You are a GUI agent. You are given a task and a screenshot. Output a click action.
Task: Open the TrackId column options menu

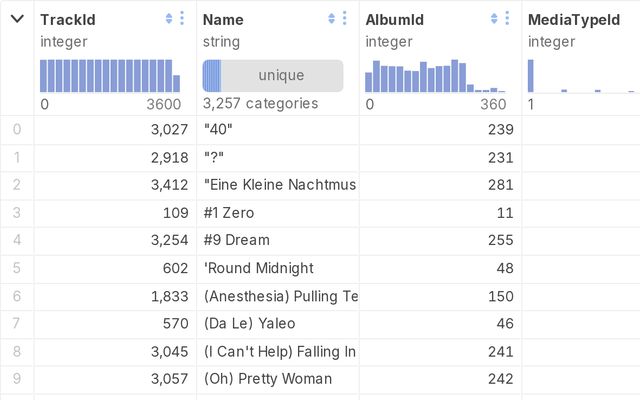(182, 19)
